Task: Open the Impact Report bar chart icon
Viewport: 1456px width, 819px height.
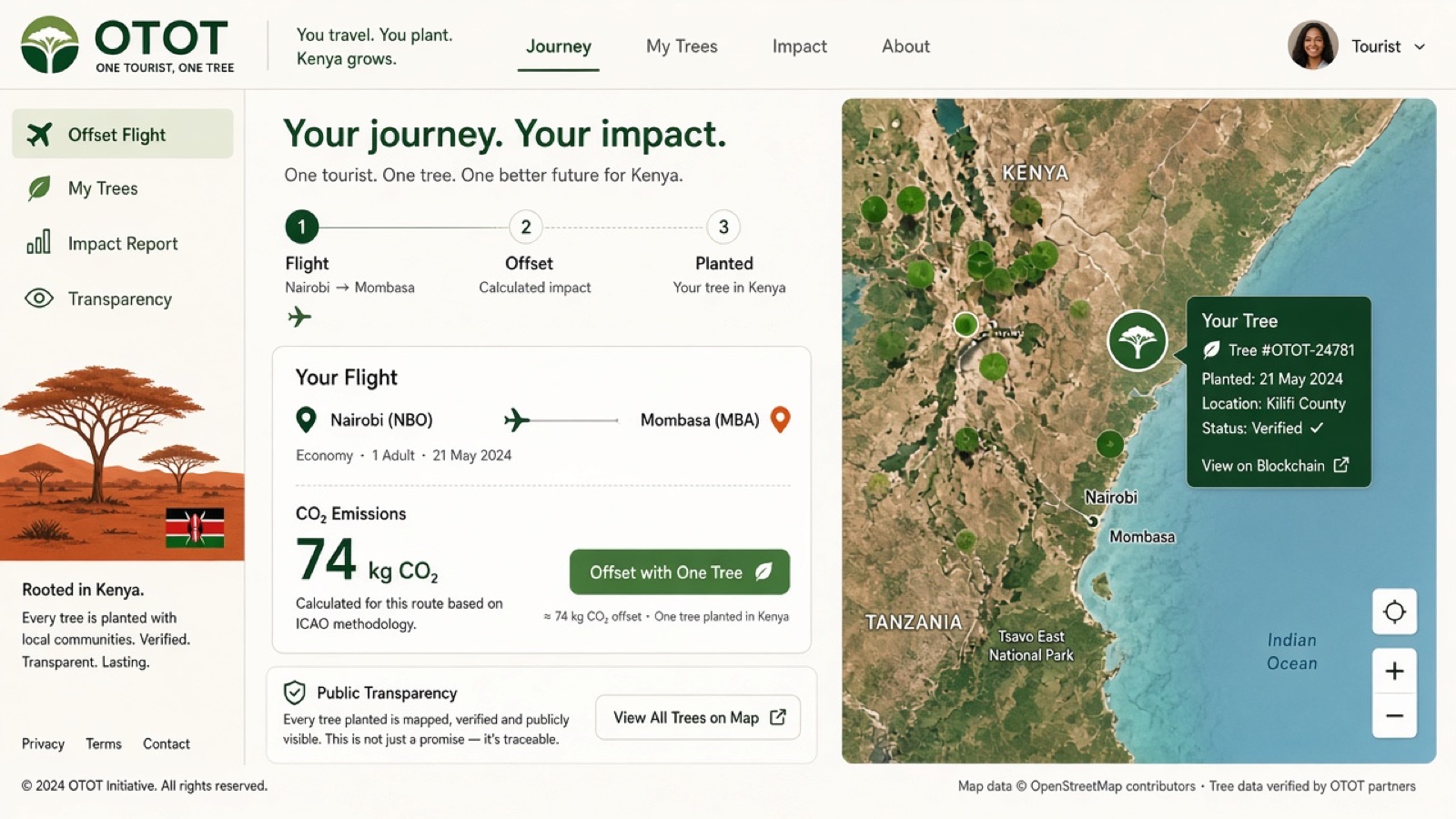Action: tap(38, 242)
